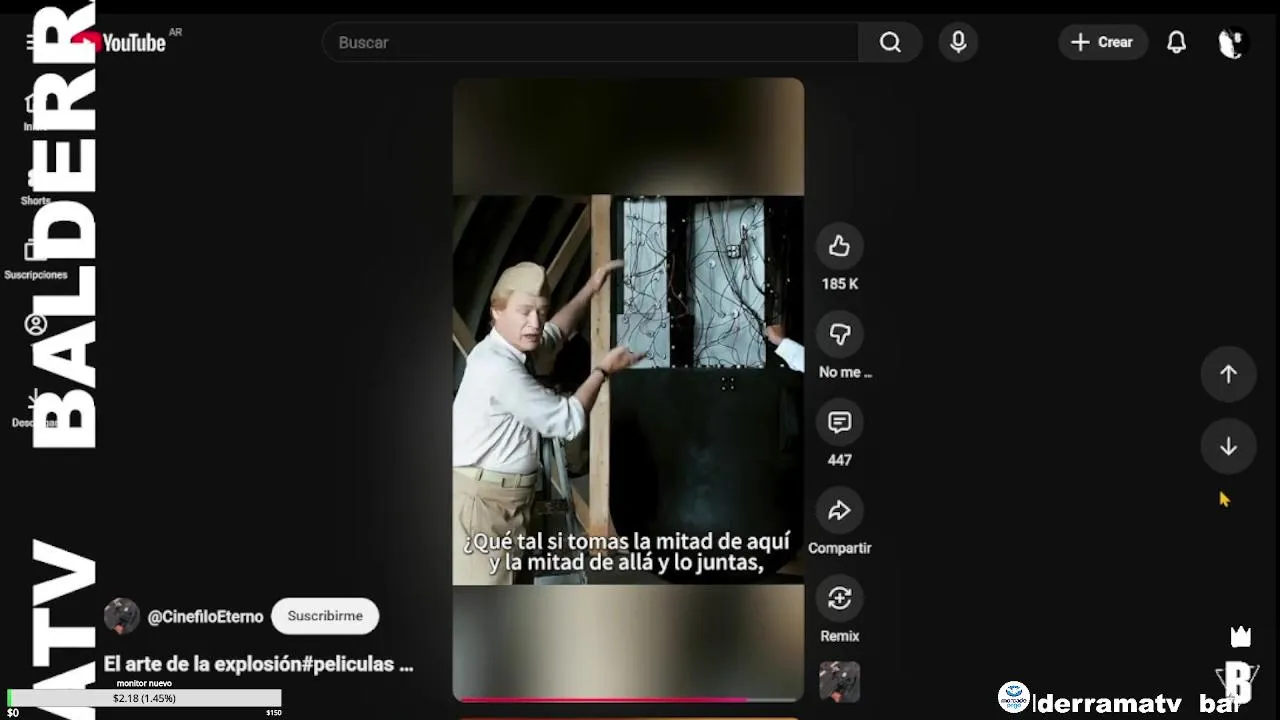Open Suscripciones in the sidebar

[35, 261]
